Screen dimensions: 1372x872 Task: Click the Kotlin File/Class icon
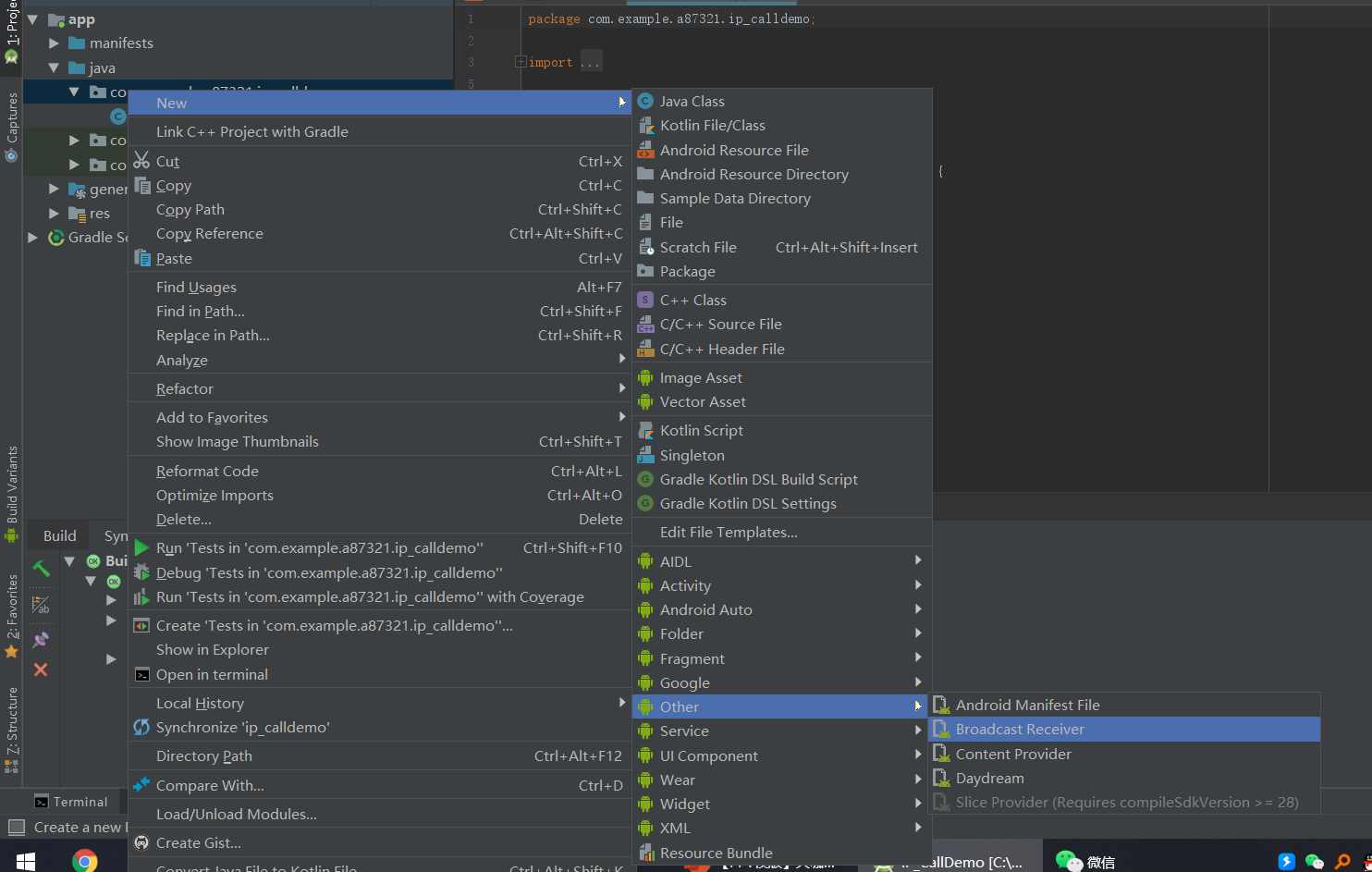click(645, 125)
